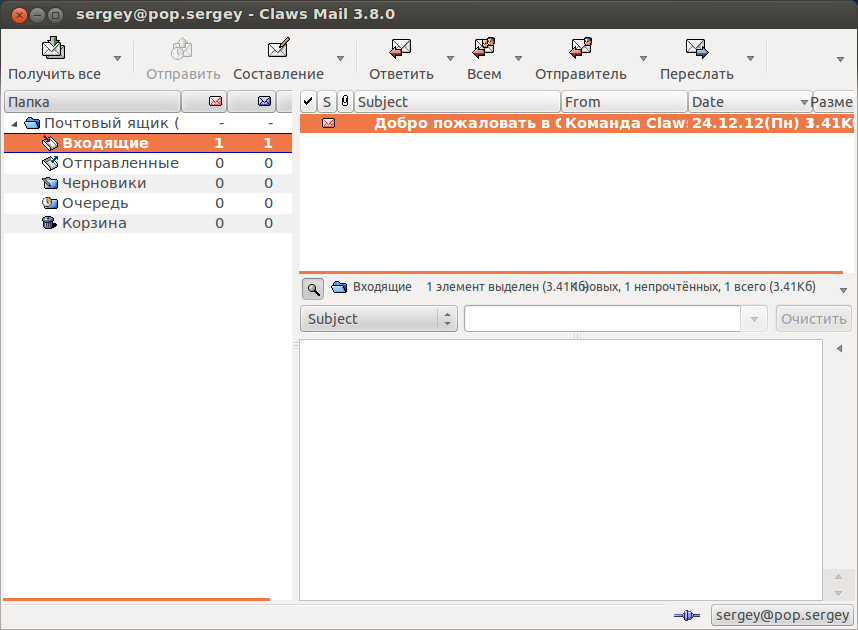The height and width of the screenshot is (630, 858).
Task: Click the Очередь queue folder icon
Action: click(x=50, y=203)
